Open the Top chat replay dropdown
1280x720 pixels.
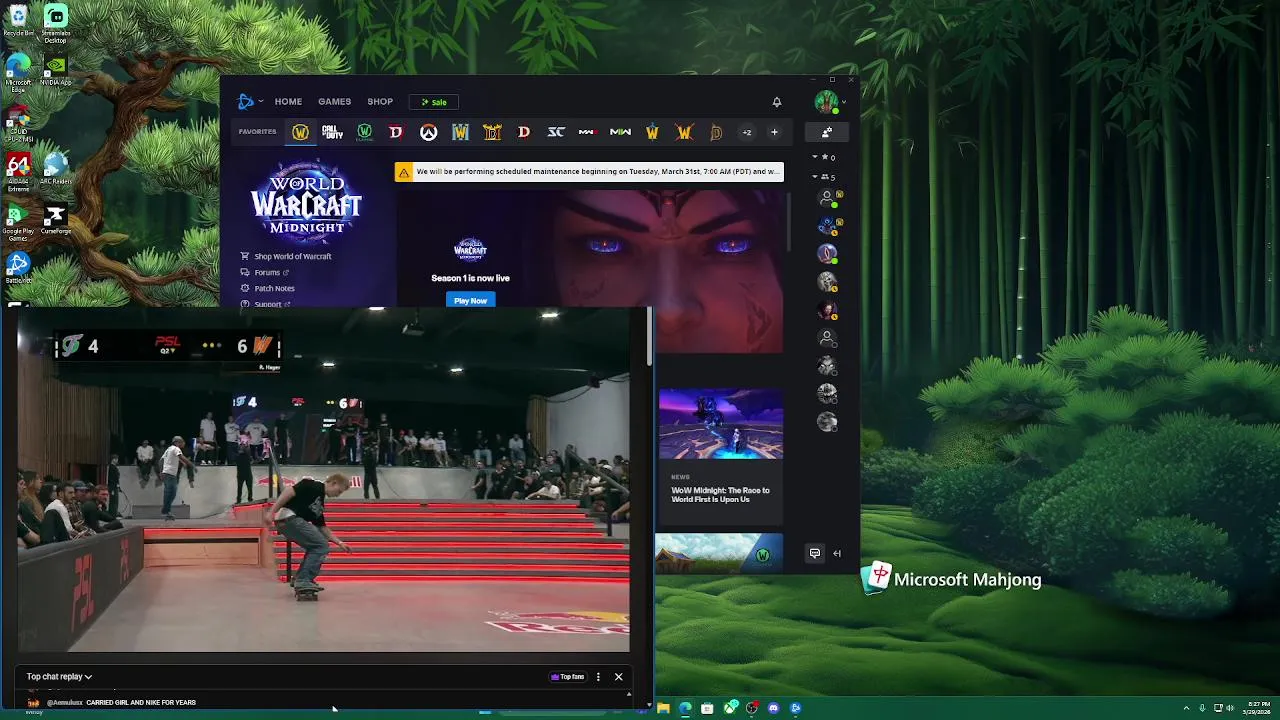coord(59,677)
